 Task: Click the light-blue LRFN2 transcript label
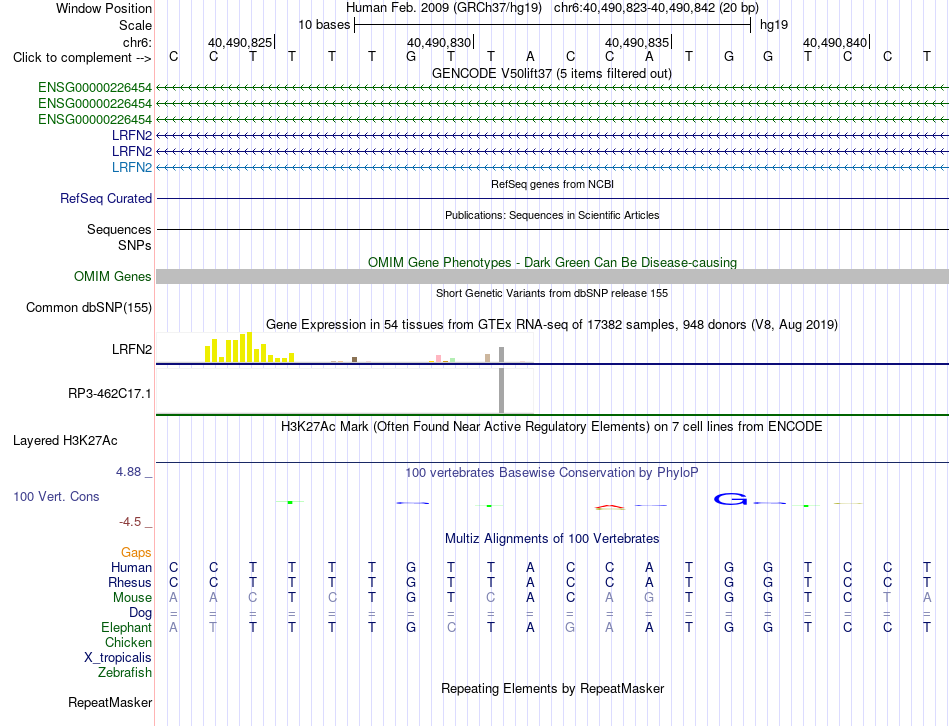132,167
